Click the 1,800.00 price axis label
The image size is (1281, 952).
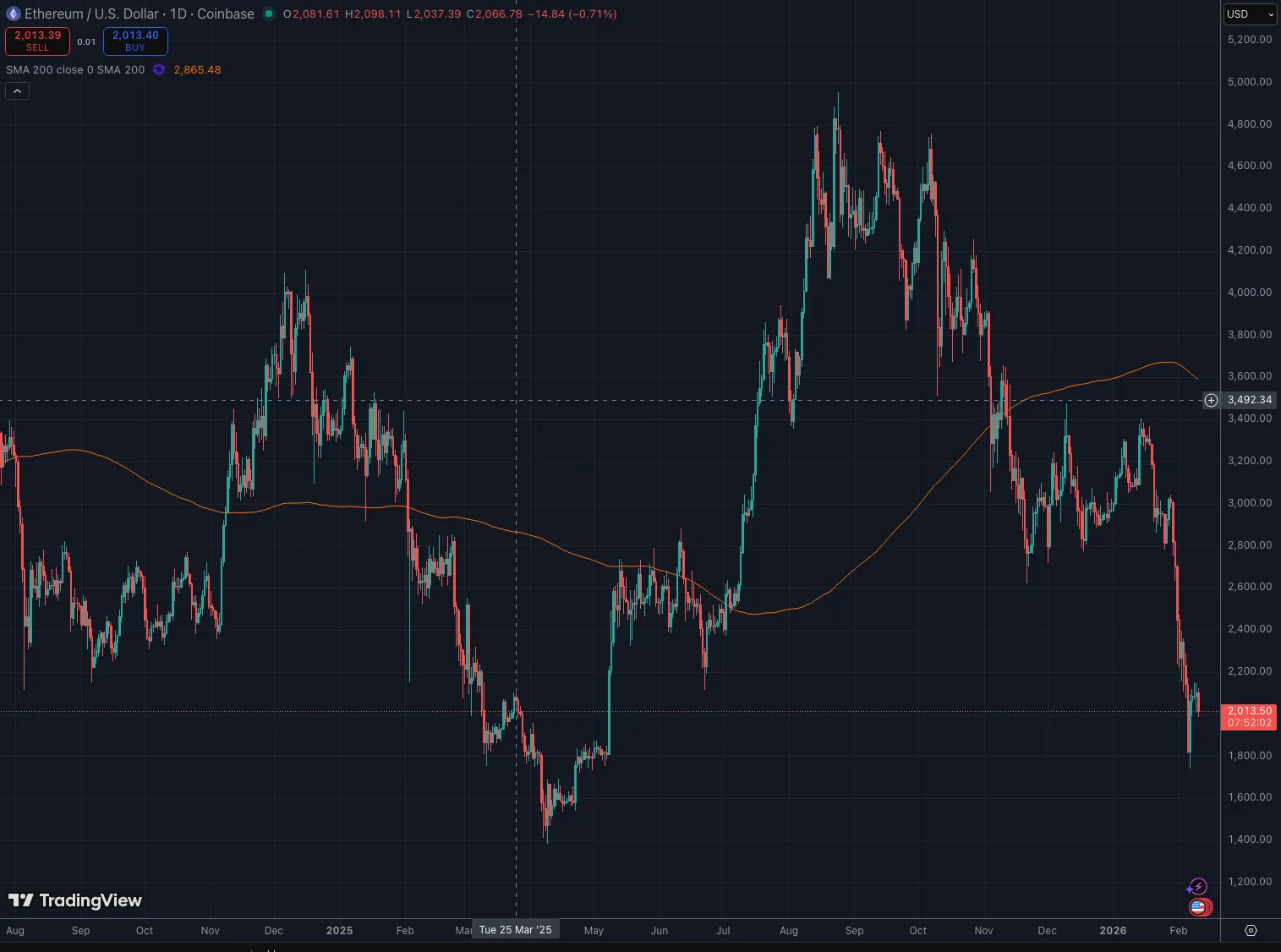pyautogui.click(x=1249, y=755)
